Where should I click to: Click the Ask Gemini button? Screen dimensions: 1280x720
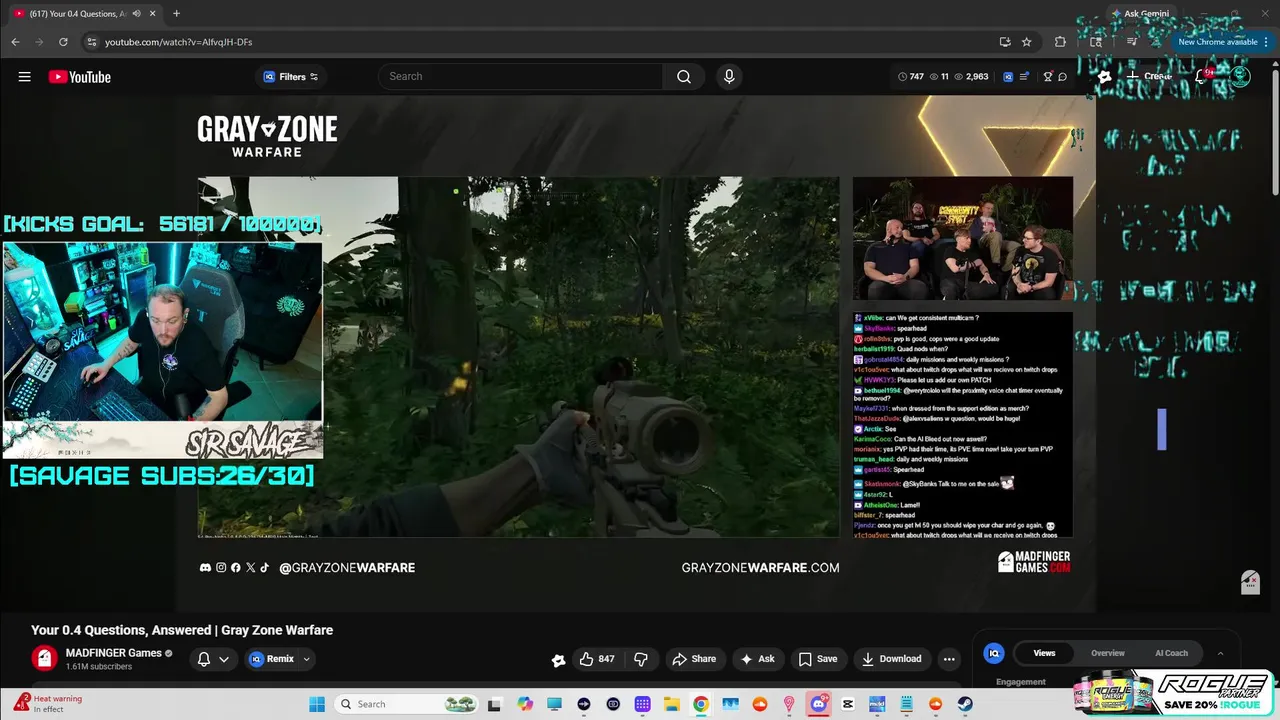1139,14
